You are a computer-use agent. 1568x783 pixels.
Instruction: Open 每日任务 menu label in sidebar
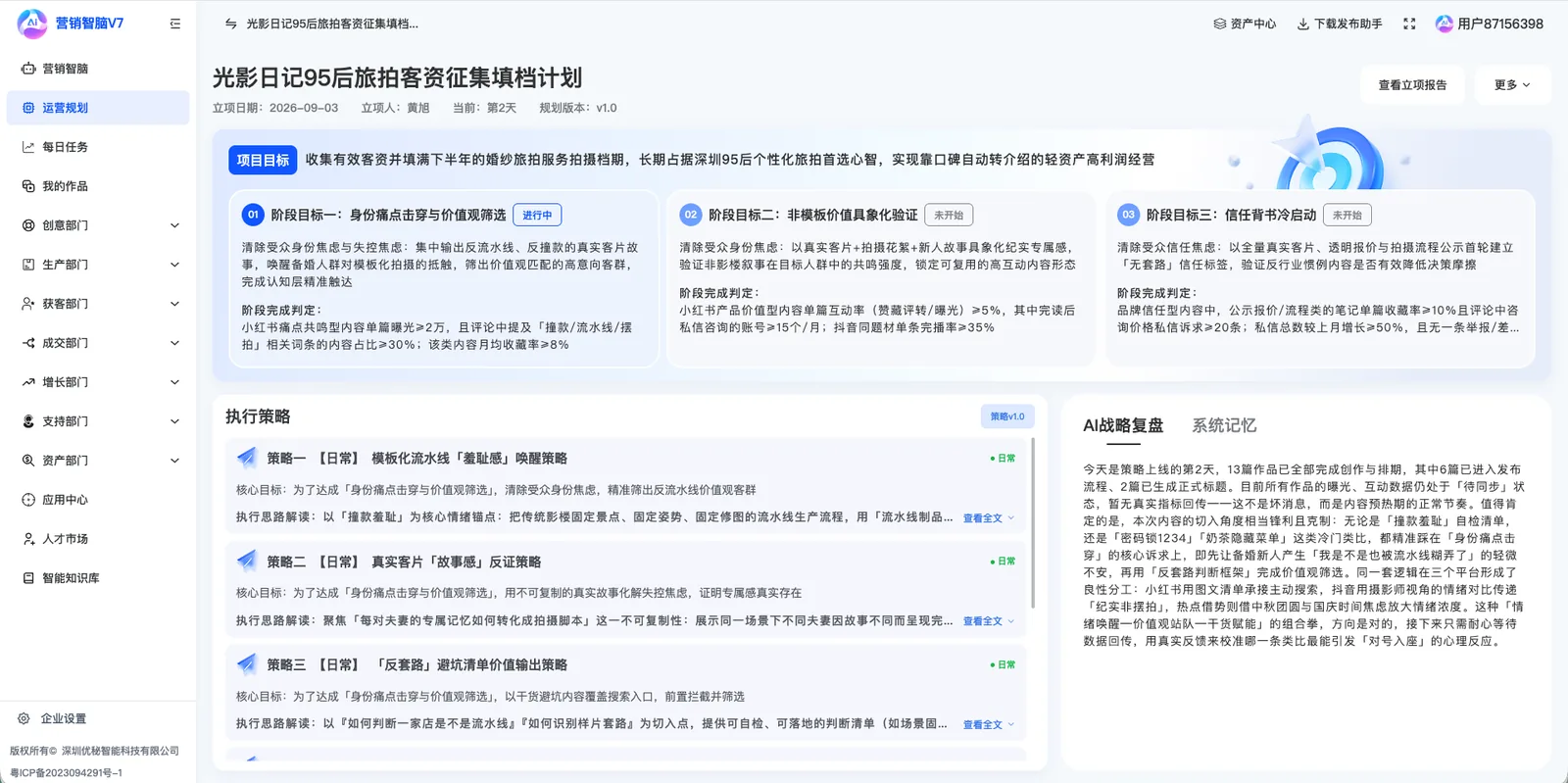point(65,147)
